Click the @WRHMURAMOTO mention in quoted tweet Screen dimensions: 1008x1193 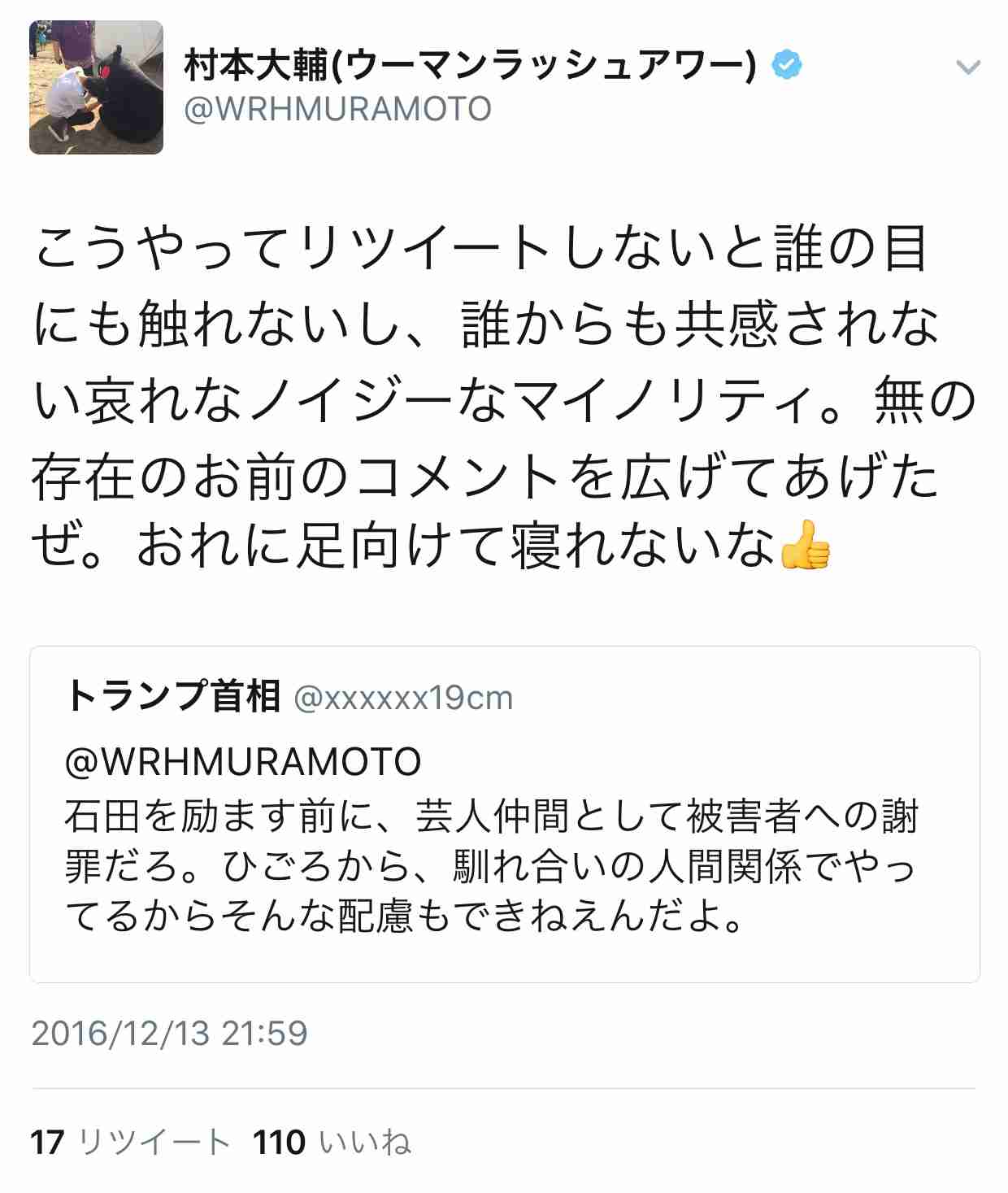[x=243, y=762]
